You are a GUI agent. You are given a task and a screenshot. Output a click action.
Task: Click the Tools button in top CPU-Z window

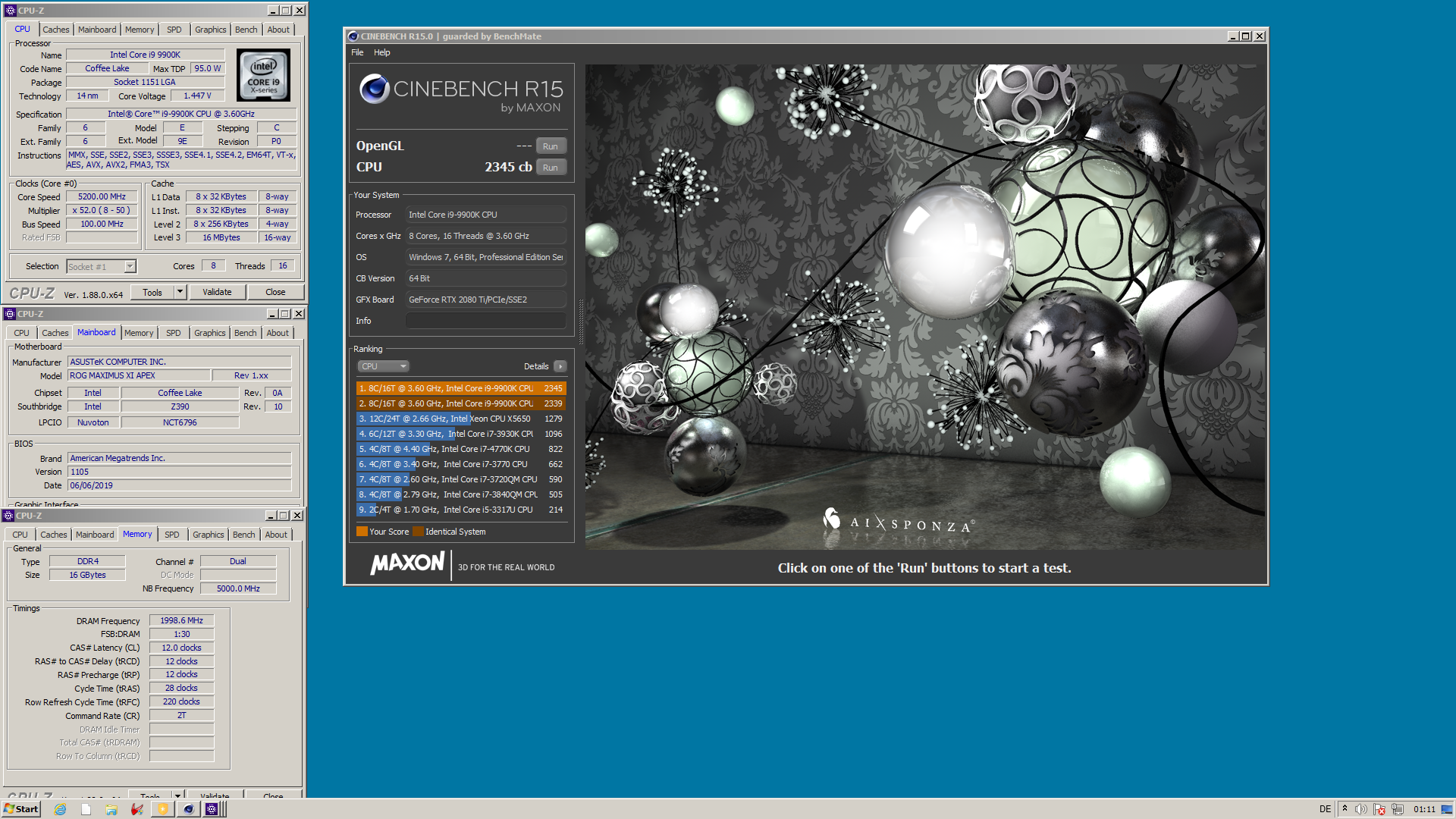(x=152, y=292)
